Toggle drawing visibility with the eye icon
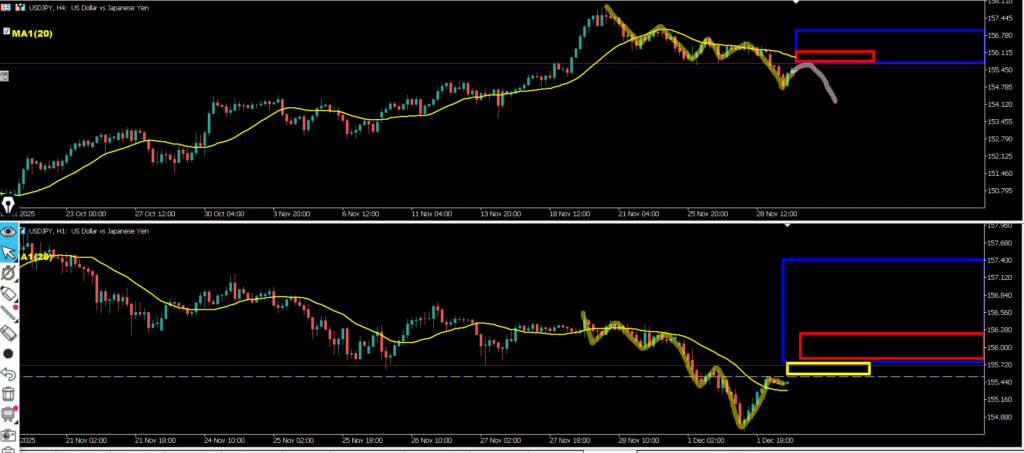The width and height of the screenshot is (1024, 453). [x=9, y=231]
